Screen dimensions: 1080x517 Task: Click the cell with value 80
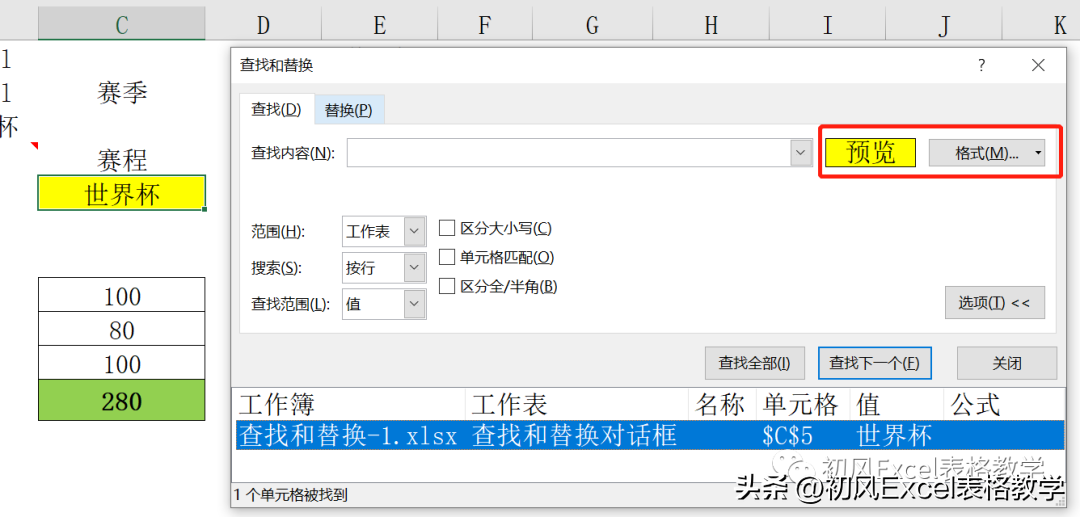click(x=122, y=329)
